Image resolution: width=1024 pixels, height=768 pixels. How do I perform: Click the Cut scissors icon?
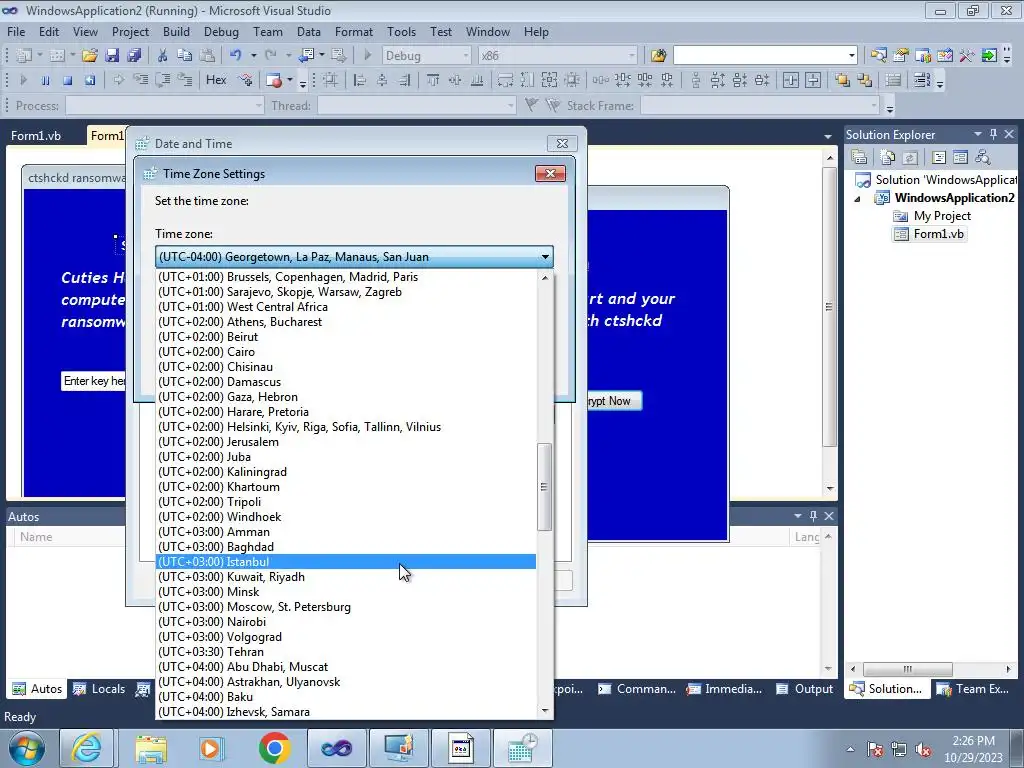163,56
